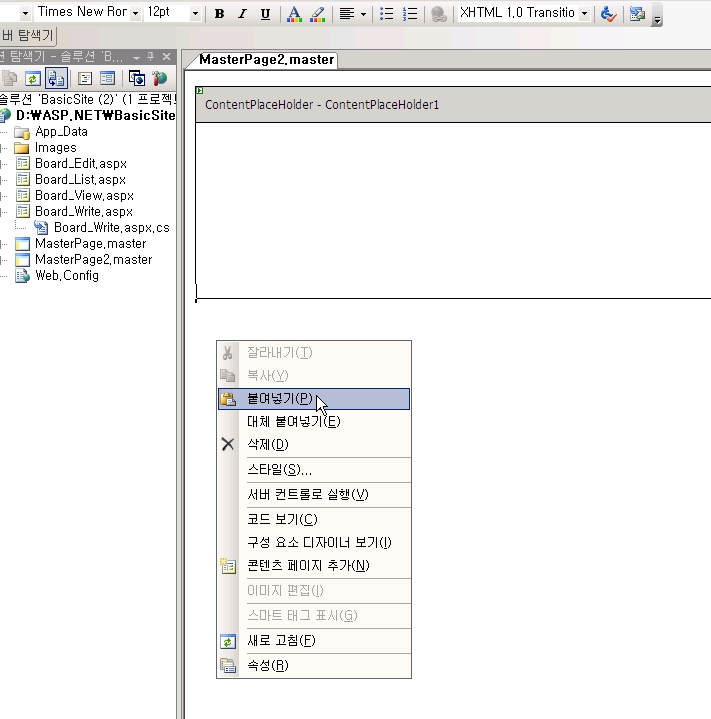Open the foreground text color picker
Screen dimensions: 711x719
(294, 14)
